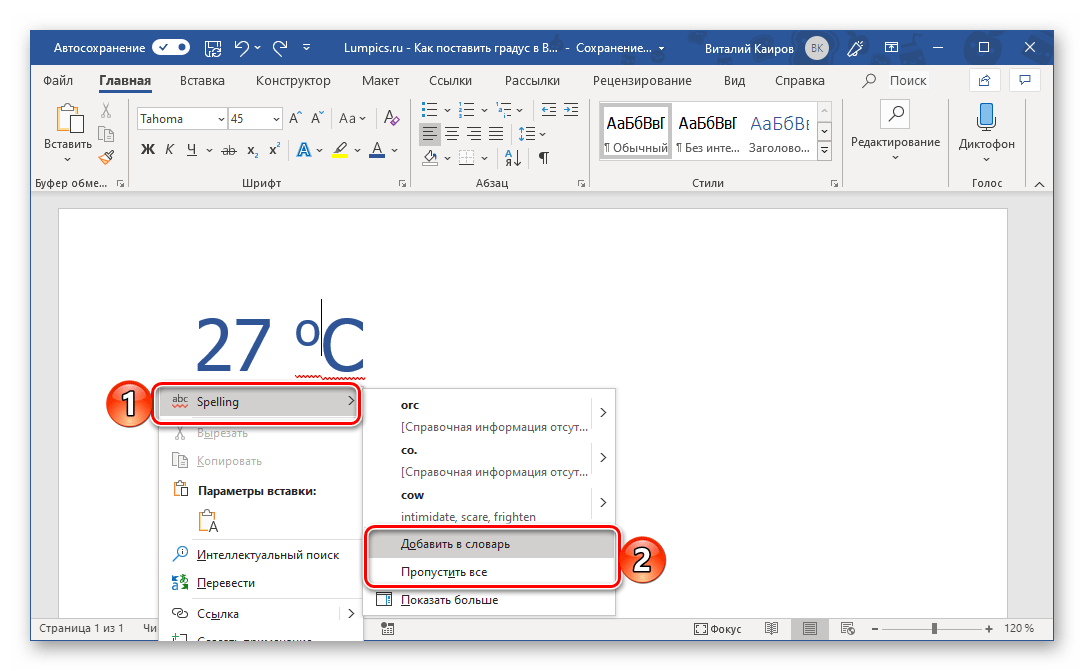Open Spelling in the context menu
This screenshot has width=1084, height=671.
point(256,402)
